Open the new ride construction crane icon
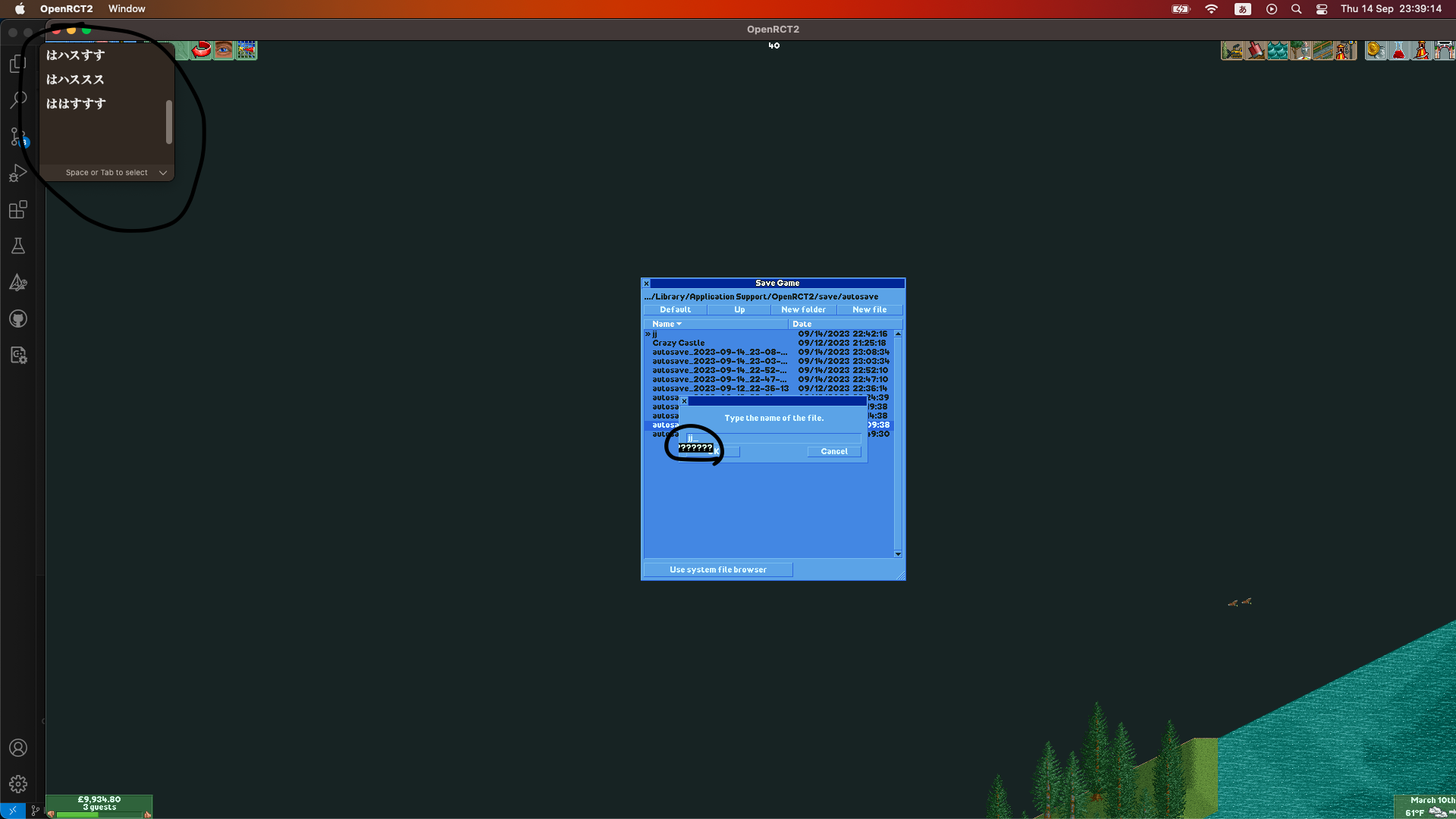Viewport: 1456px width, 819px height. coord(1346,51)
